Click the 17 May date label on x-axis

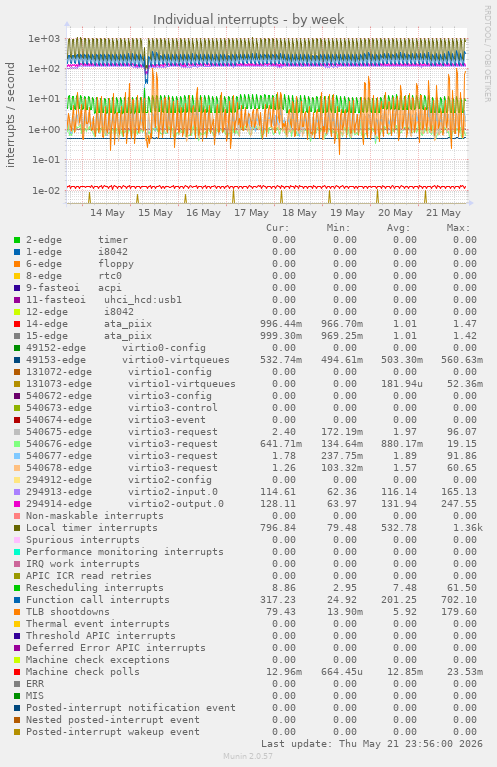pyautogui.click(x=251, y=213)
